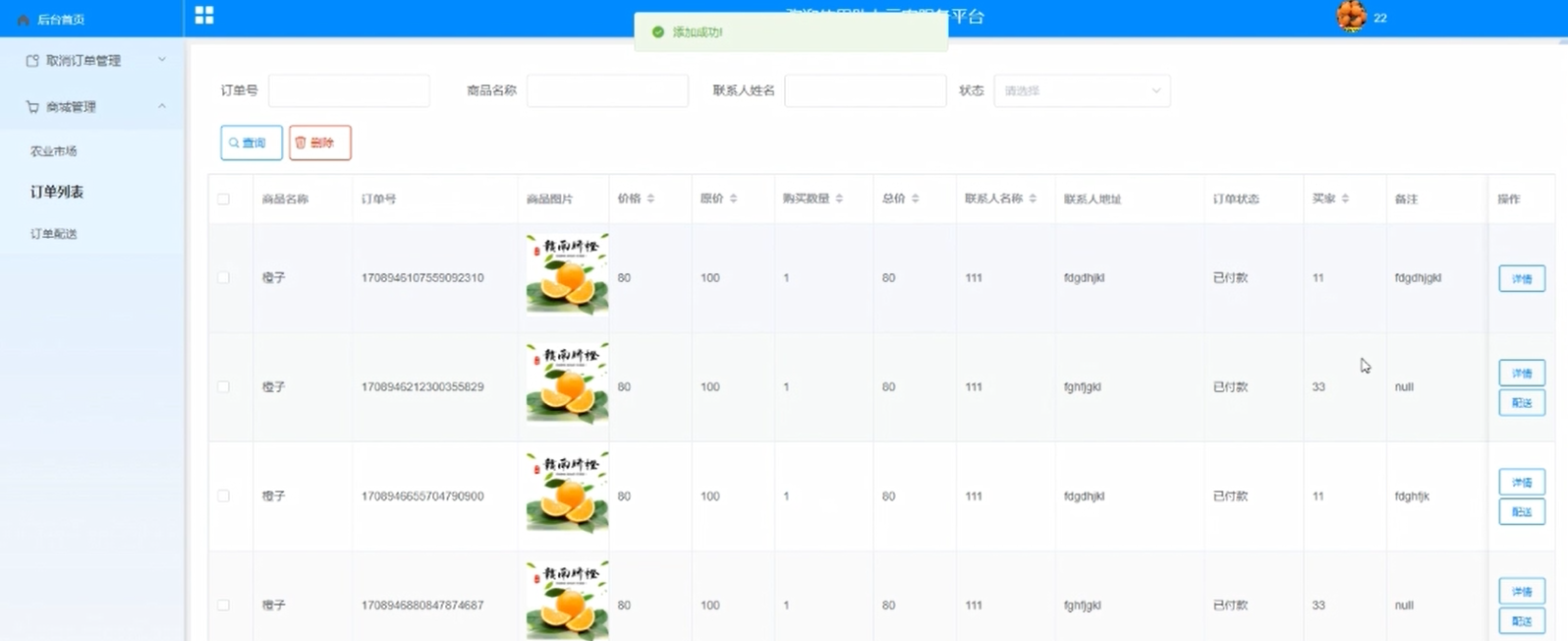Click 配送 for order 1708946880847874687
Image resolution: width=1568 pixels, height=641 pixels.
[1522, 620]
